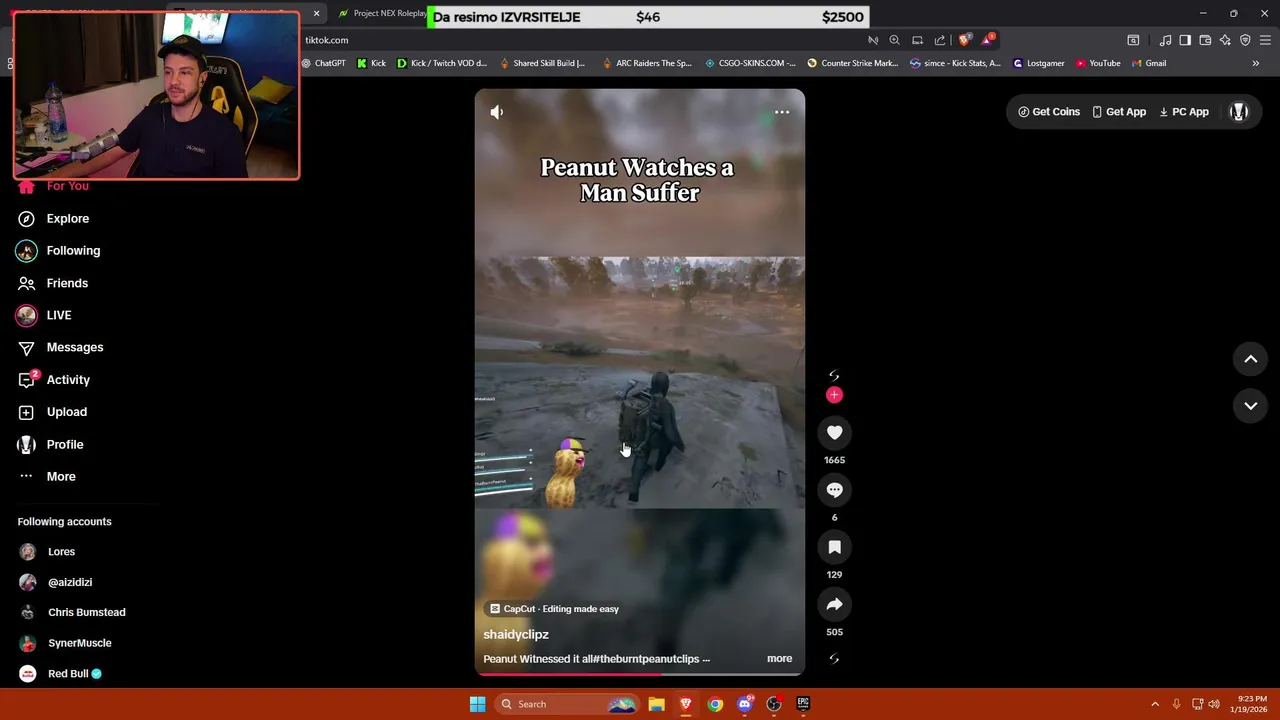1280x720 pixels.
Task: Open comments via speech bubble icon
Action: 834,490
